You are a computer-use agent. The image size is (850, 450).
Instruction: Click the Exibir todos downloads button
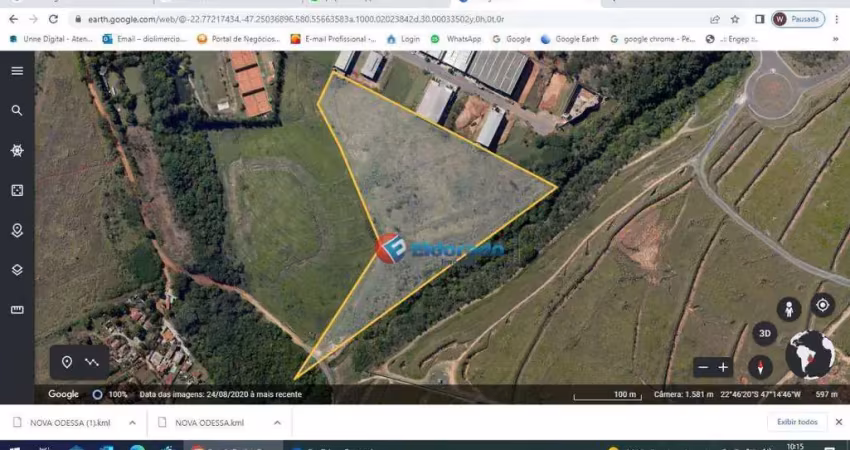click(797, 422)
